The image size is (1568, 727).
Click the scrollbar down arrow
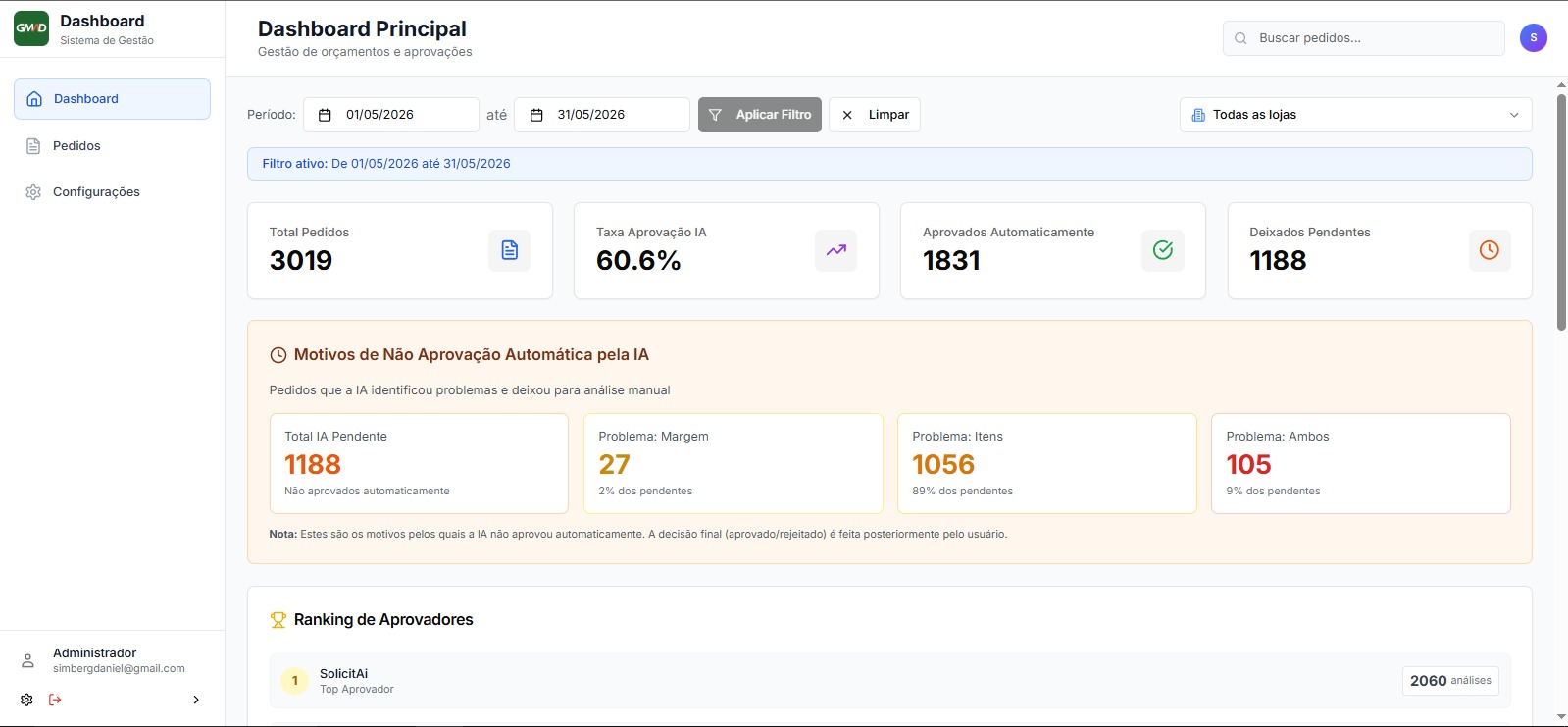pos(1561,717)
